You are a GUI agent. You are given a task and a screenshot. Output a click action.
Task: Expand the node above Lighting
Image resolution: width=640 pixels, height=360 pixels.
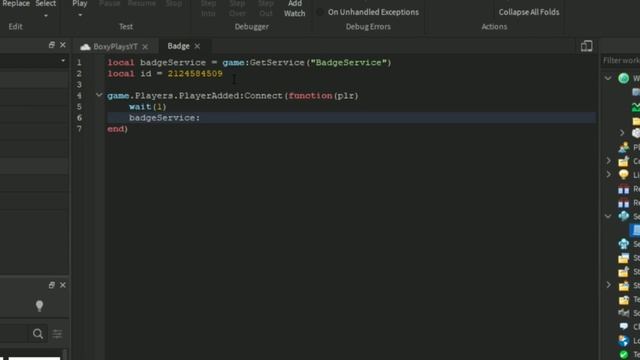click(x=609, y=161)
